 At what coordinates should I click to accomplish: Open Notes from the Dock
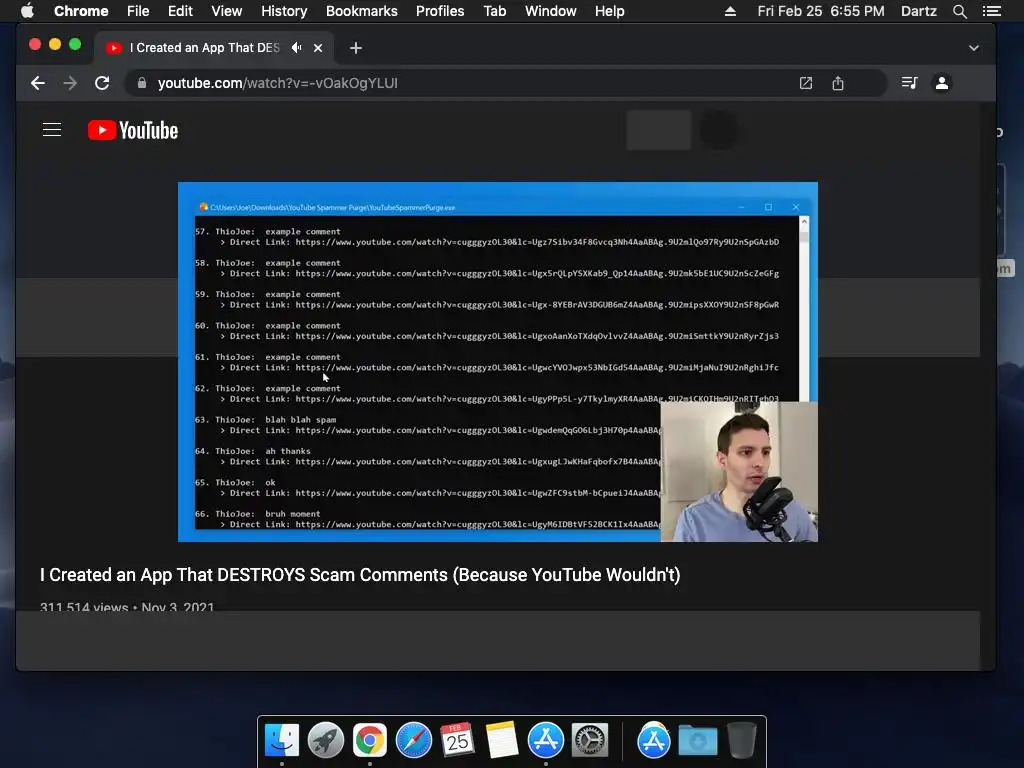[502, 740]
